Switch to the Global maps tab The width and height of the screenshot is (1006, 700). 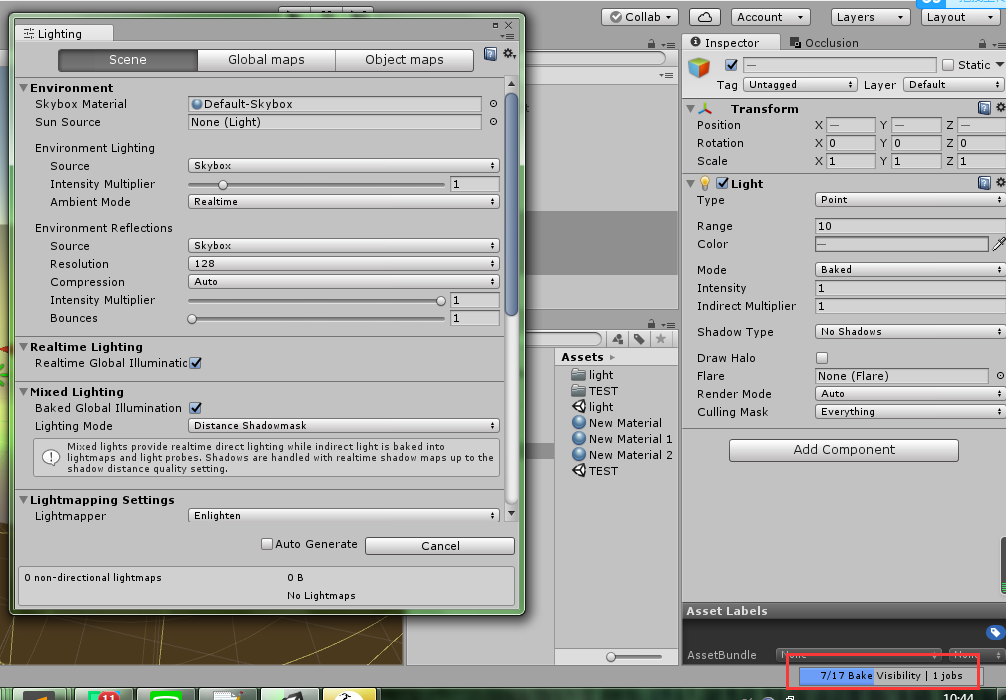[x=266, y=60]
